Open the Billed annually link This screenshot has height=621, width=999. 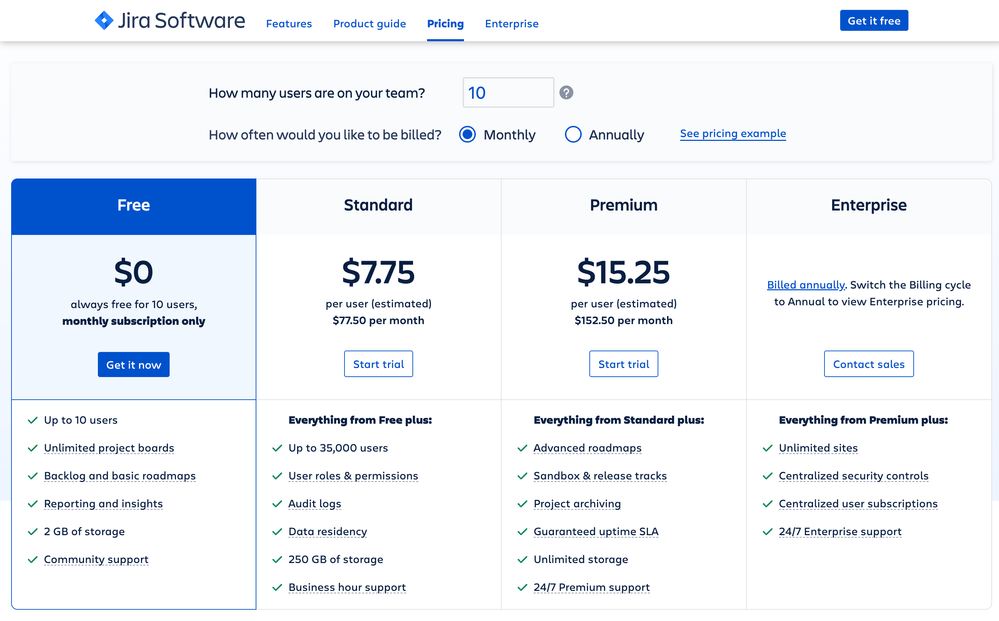tap(805, 284)
